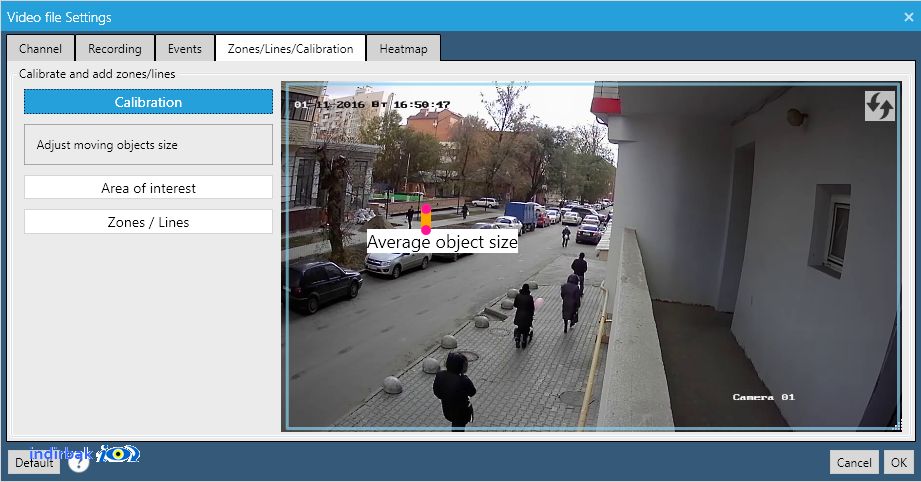Select the Calibration section button
Image resolution: width=921 pixels, height=482 pixels.
(x=148, y=102)
